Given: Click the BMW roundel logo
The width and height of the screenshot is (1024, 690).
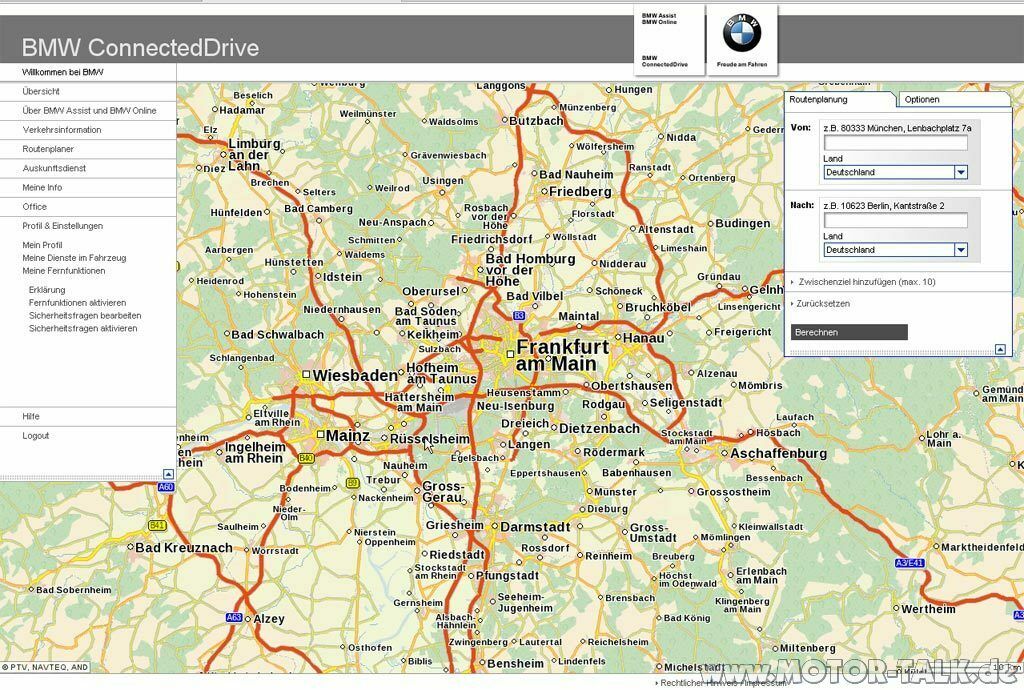Looking at the screenshot, I should [741, 33].
